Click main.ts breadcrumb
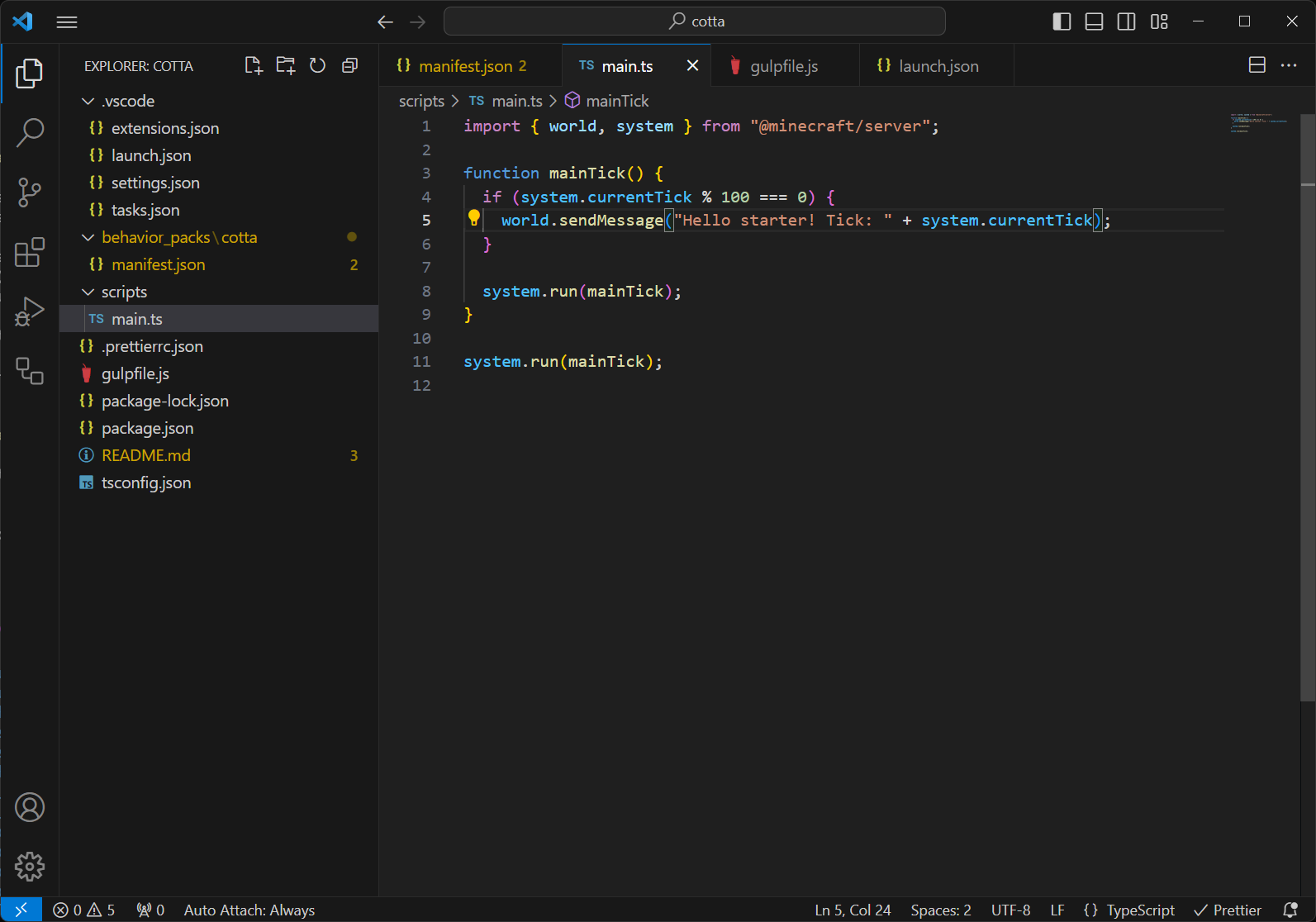Viewport: 1316px width, 922px height. pyautogui.click(x=506, y=101)
